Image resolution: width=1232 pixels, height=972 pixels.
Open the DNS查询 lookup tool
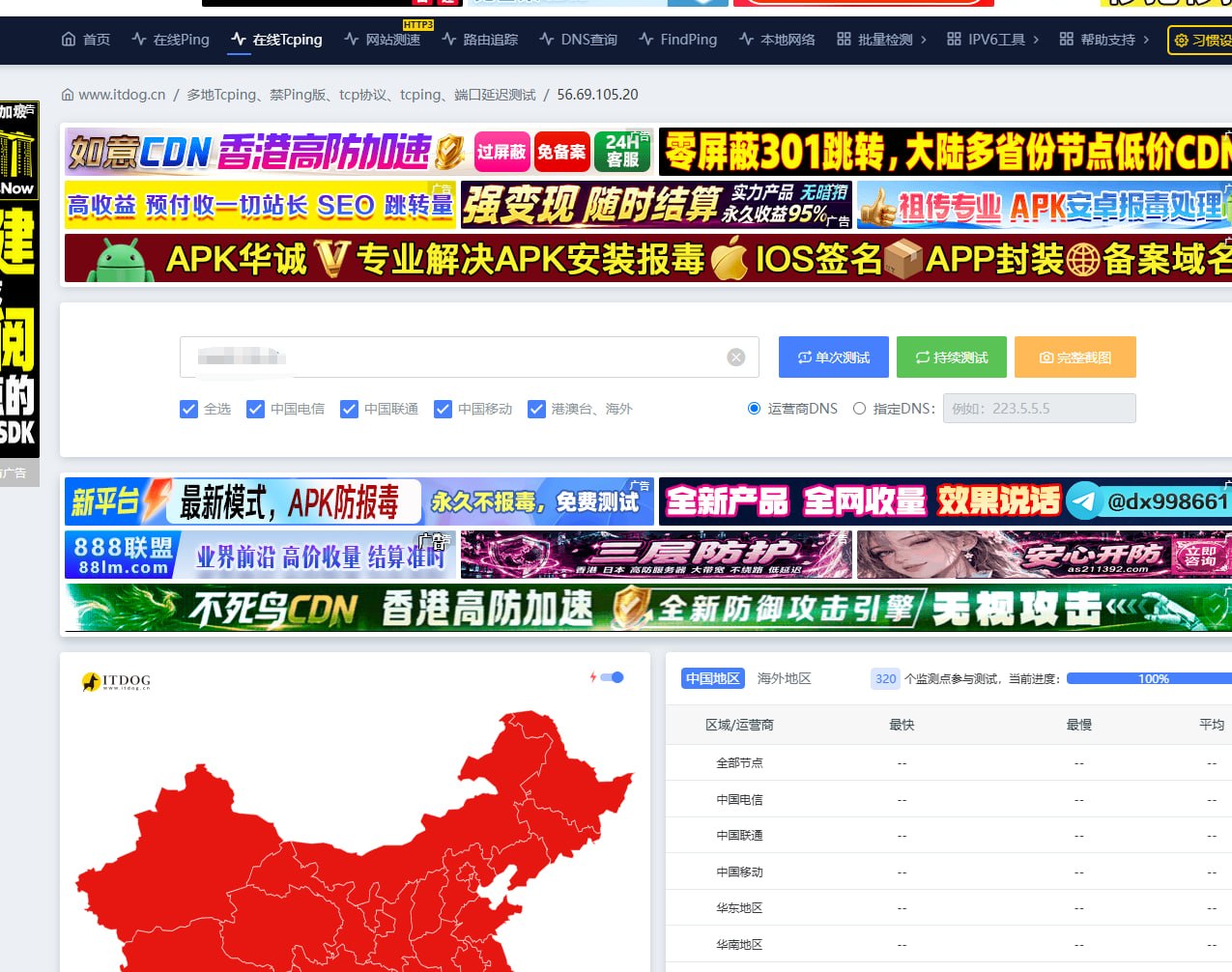[578, 40]
